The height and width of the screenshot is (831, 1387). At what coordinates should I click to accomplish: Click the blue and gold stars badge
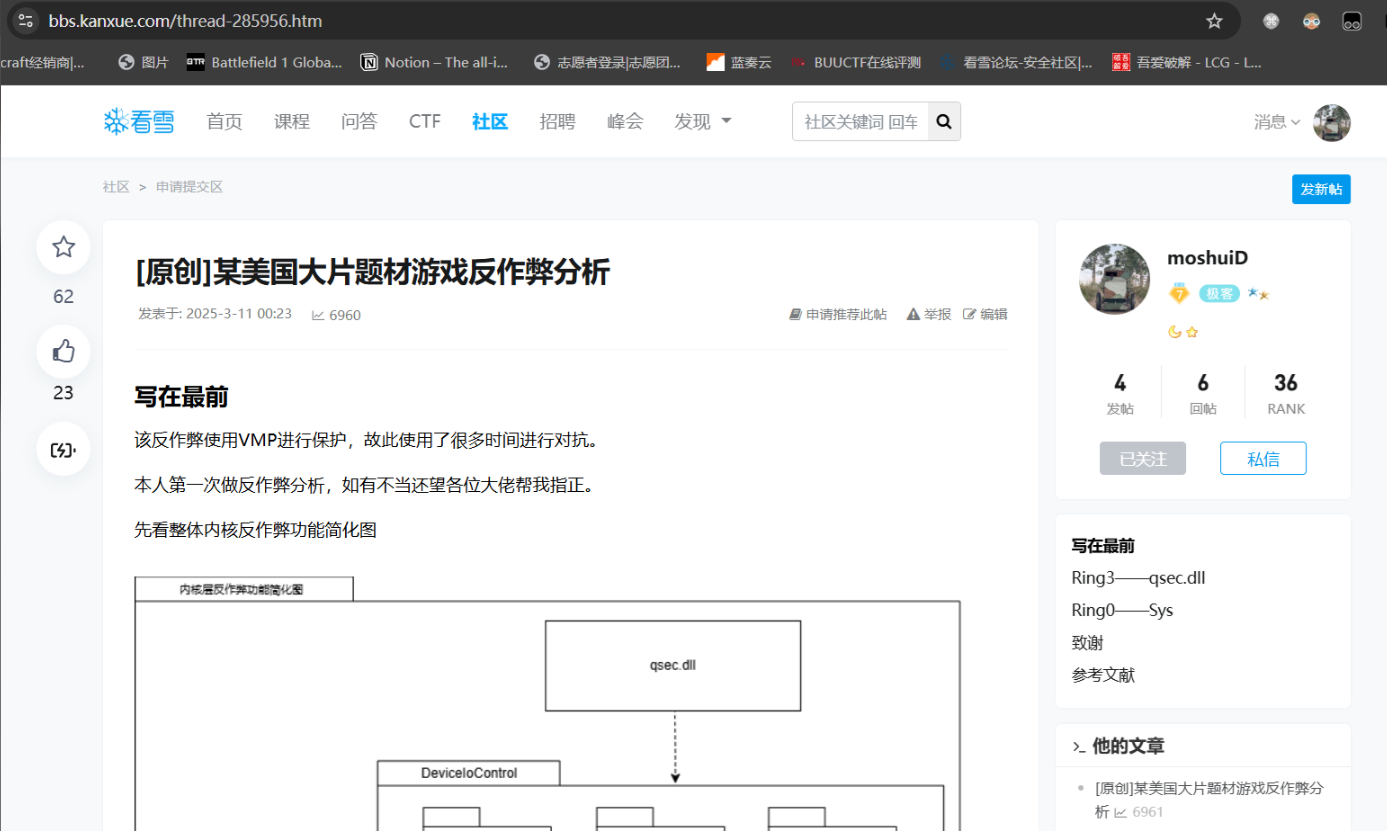(1258, 293)
